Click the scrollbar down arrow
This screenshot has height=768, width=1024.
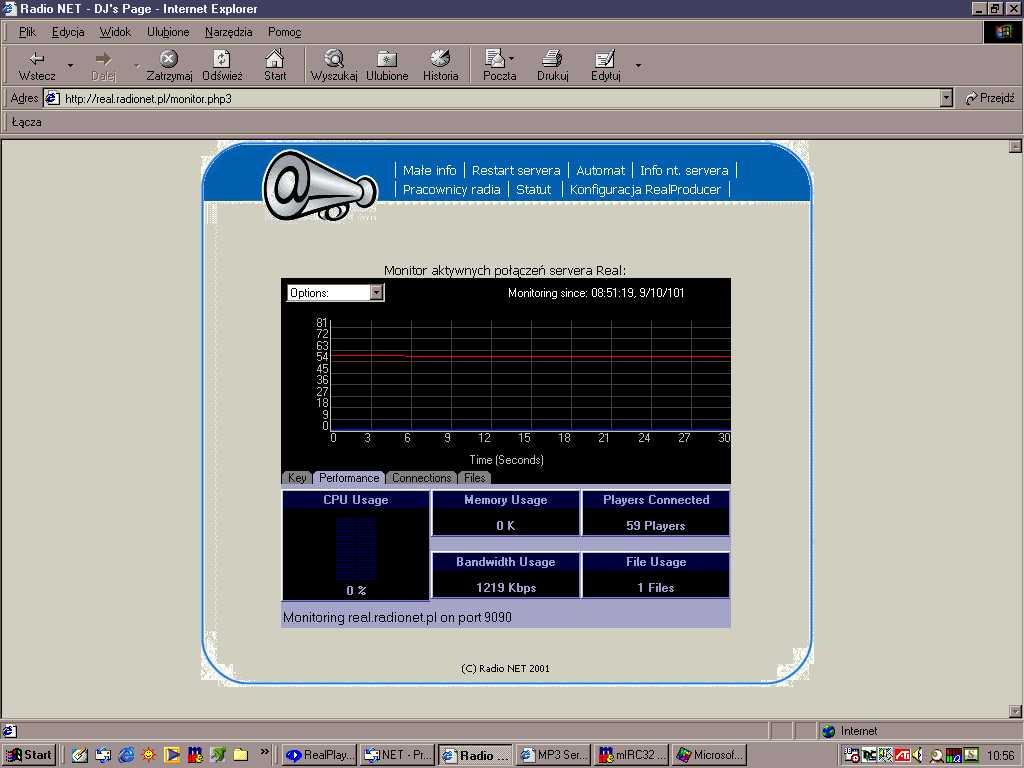coord(1015,711)
